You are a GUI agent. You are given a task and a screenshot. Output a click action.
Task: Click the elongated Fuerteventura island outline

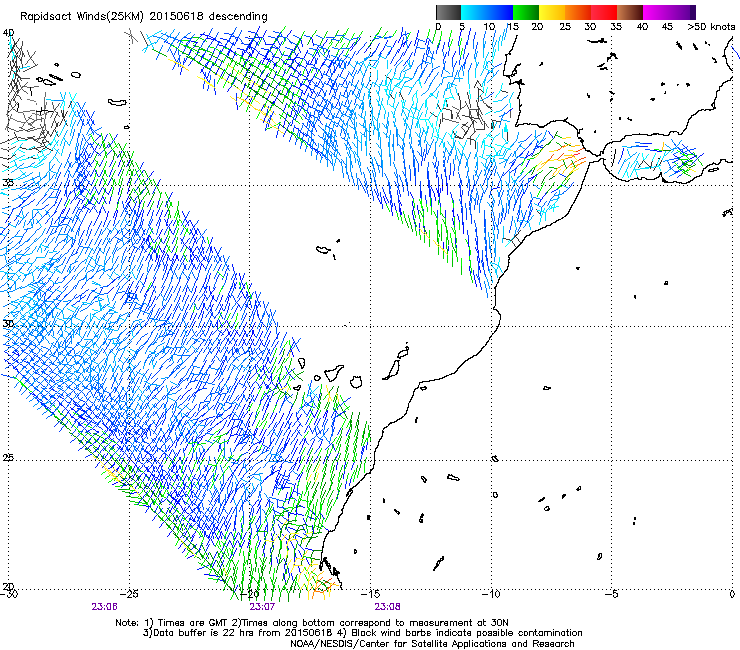click(391, 370)
